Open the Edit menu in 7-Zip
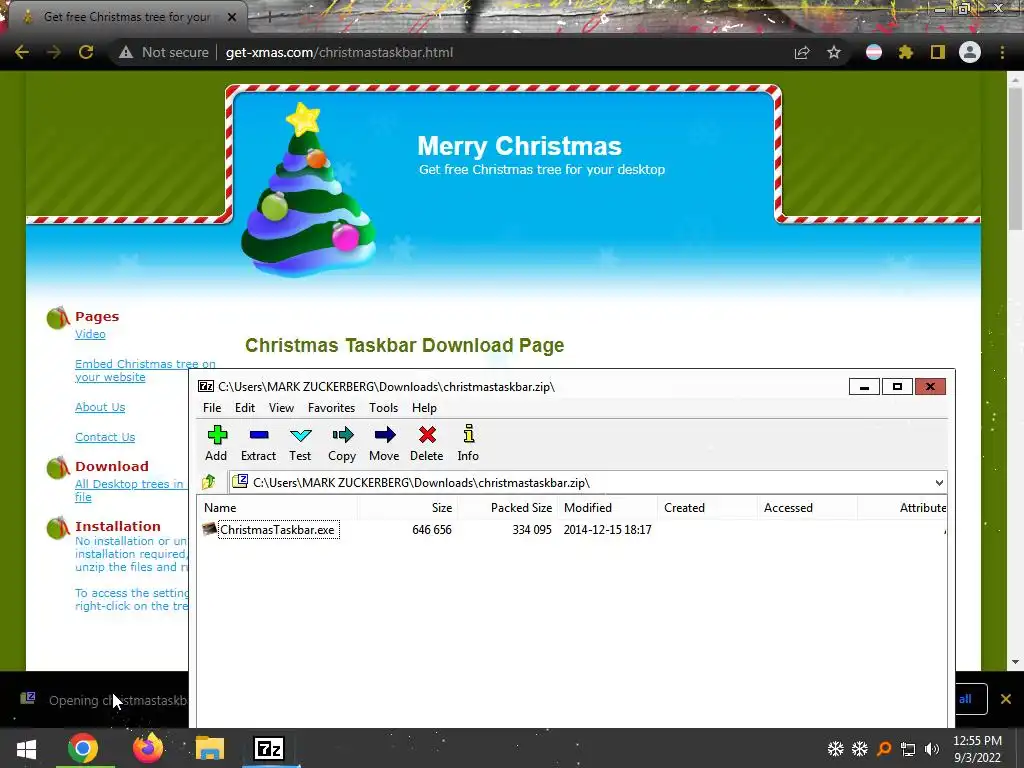The image size is (1024, 768). (x=245, y=408)
